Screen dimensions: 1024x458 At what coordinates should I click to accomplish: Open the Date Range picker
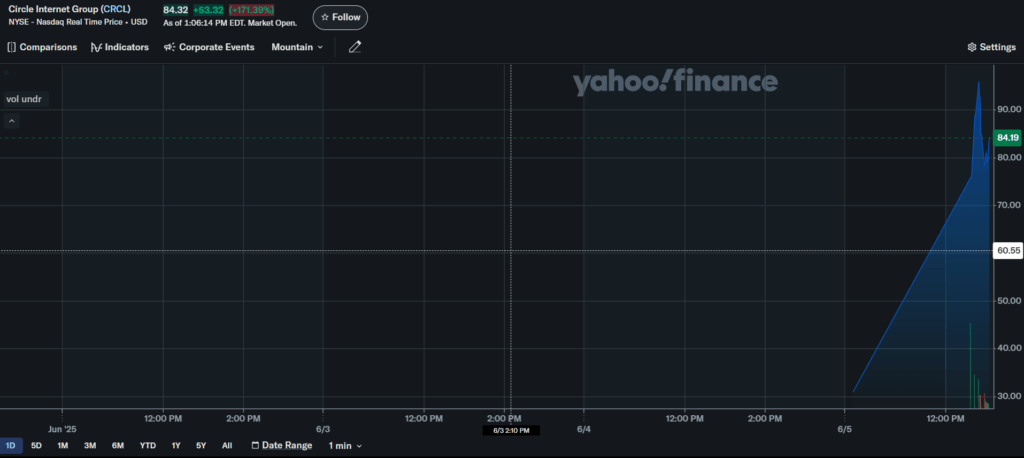coord(282,446)
